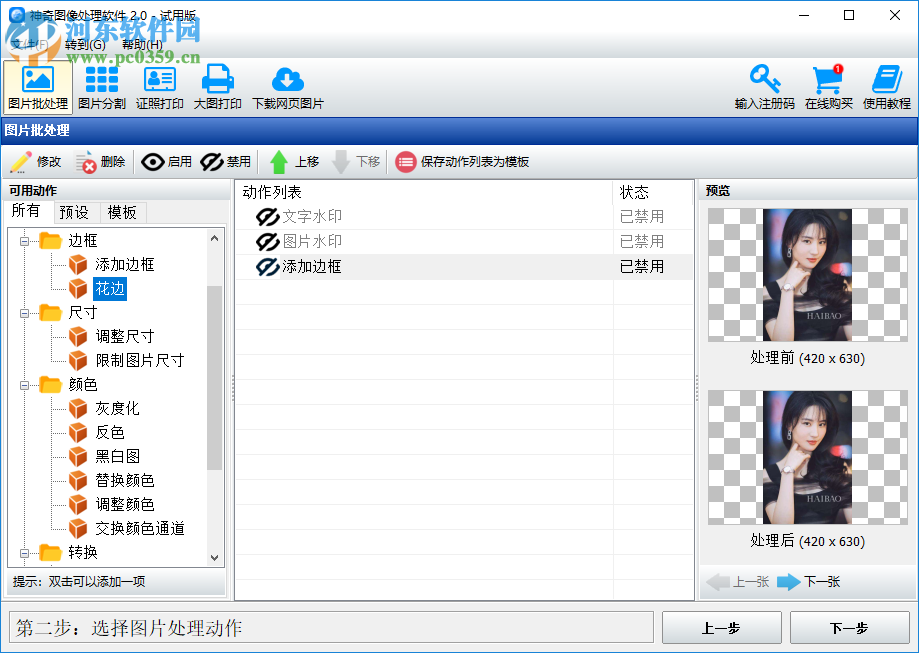Click the 颜色 folder icon
This screenshot has height=653, width=919.
click(50, 385)
